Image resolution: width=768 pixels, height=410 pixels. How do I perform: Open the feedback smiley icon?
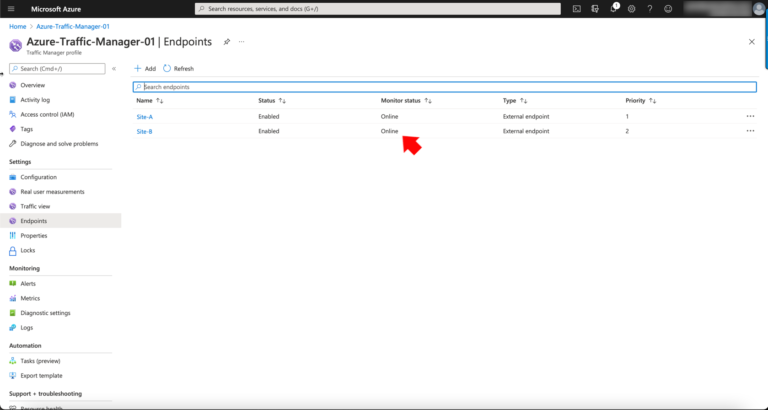(668, 9)
